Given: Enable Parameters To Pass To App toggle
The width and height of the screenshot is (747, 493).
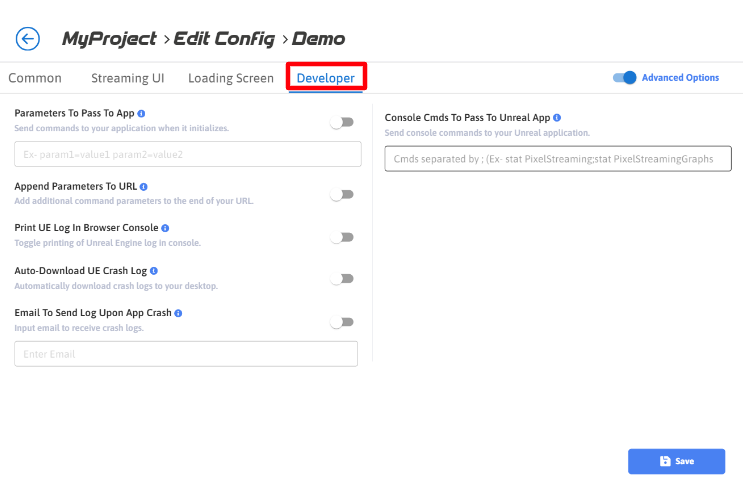Looking at the screenshot, I should click(x=342, y=122).
